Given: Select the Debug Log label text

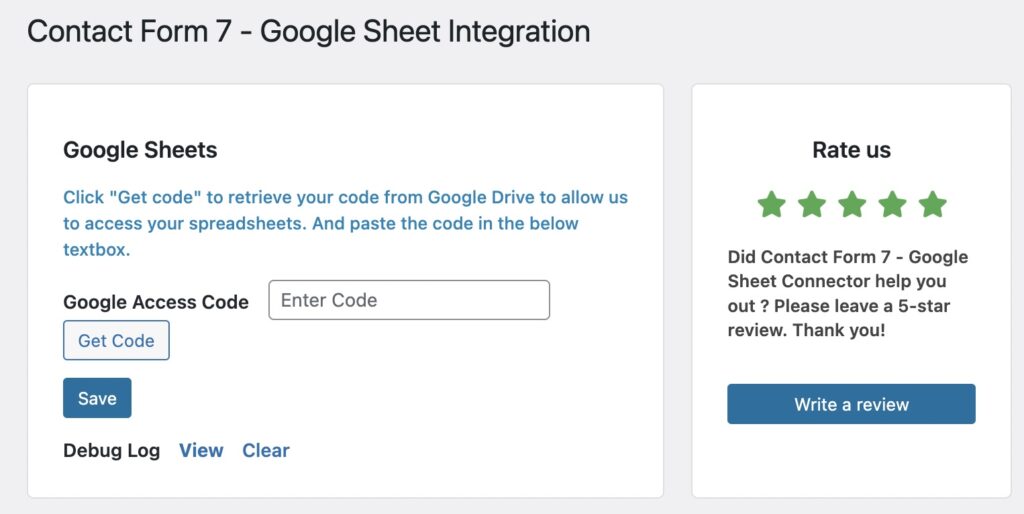Looking at the screenshot, I should (111, 451).
